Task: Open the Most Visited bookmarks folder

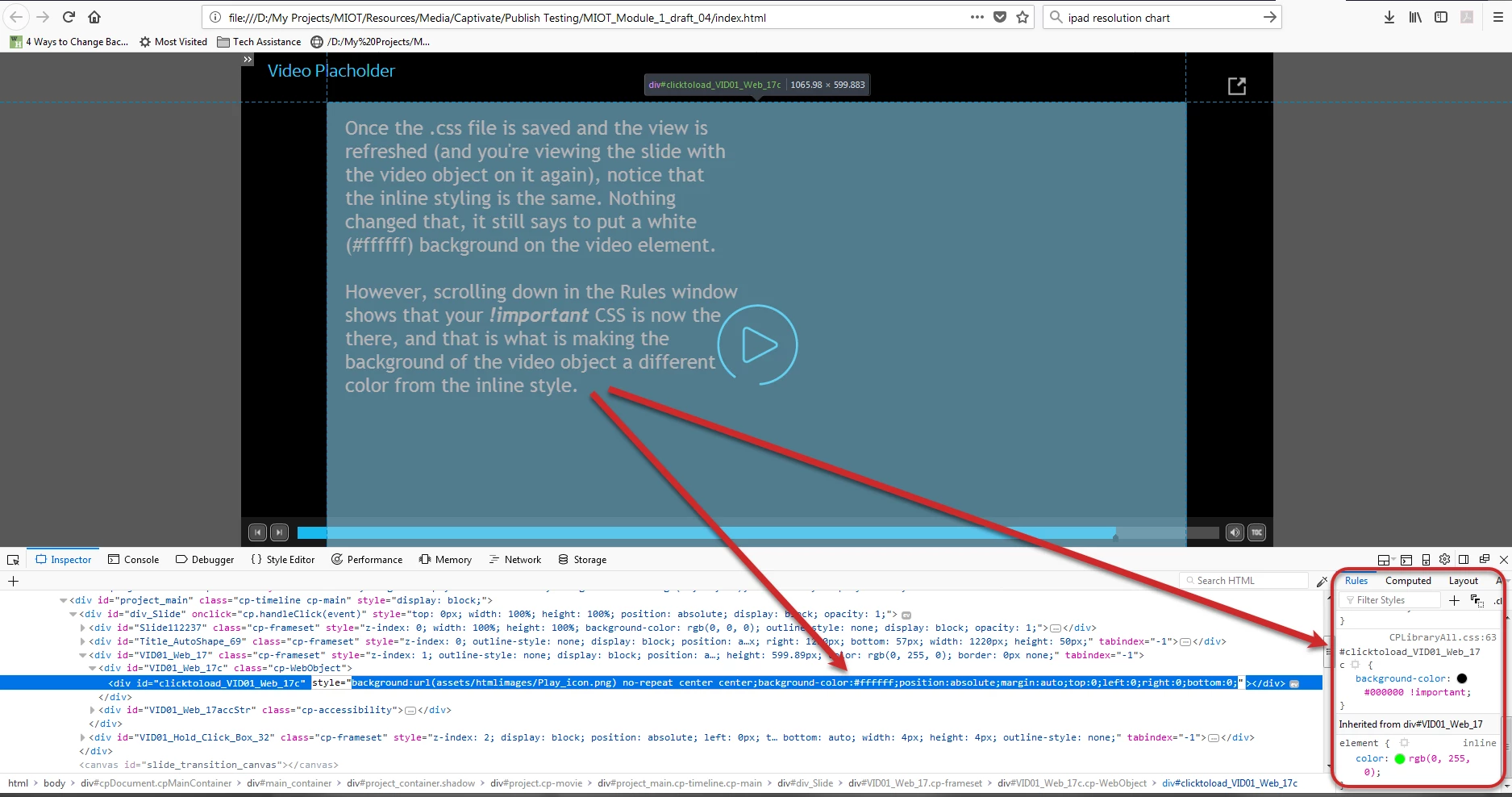Action: point(173,42)
